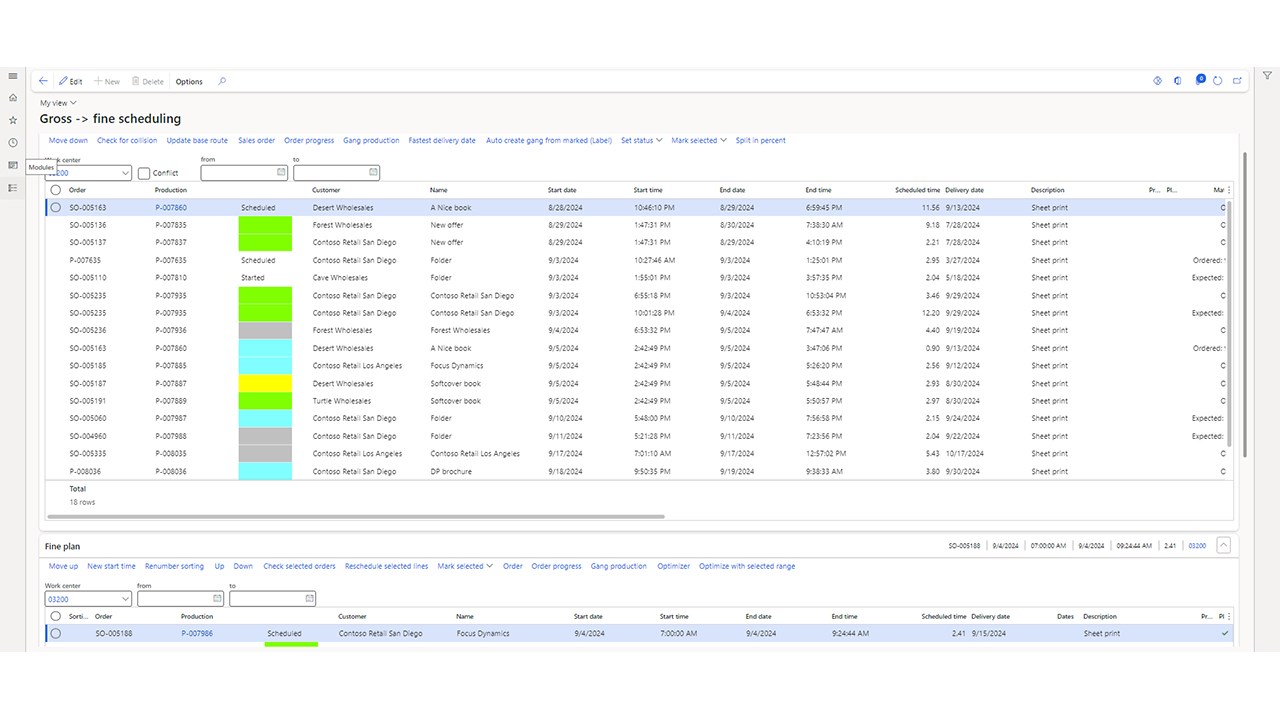Open production link P-007986 in Fine plan

tap(197, 633)
